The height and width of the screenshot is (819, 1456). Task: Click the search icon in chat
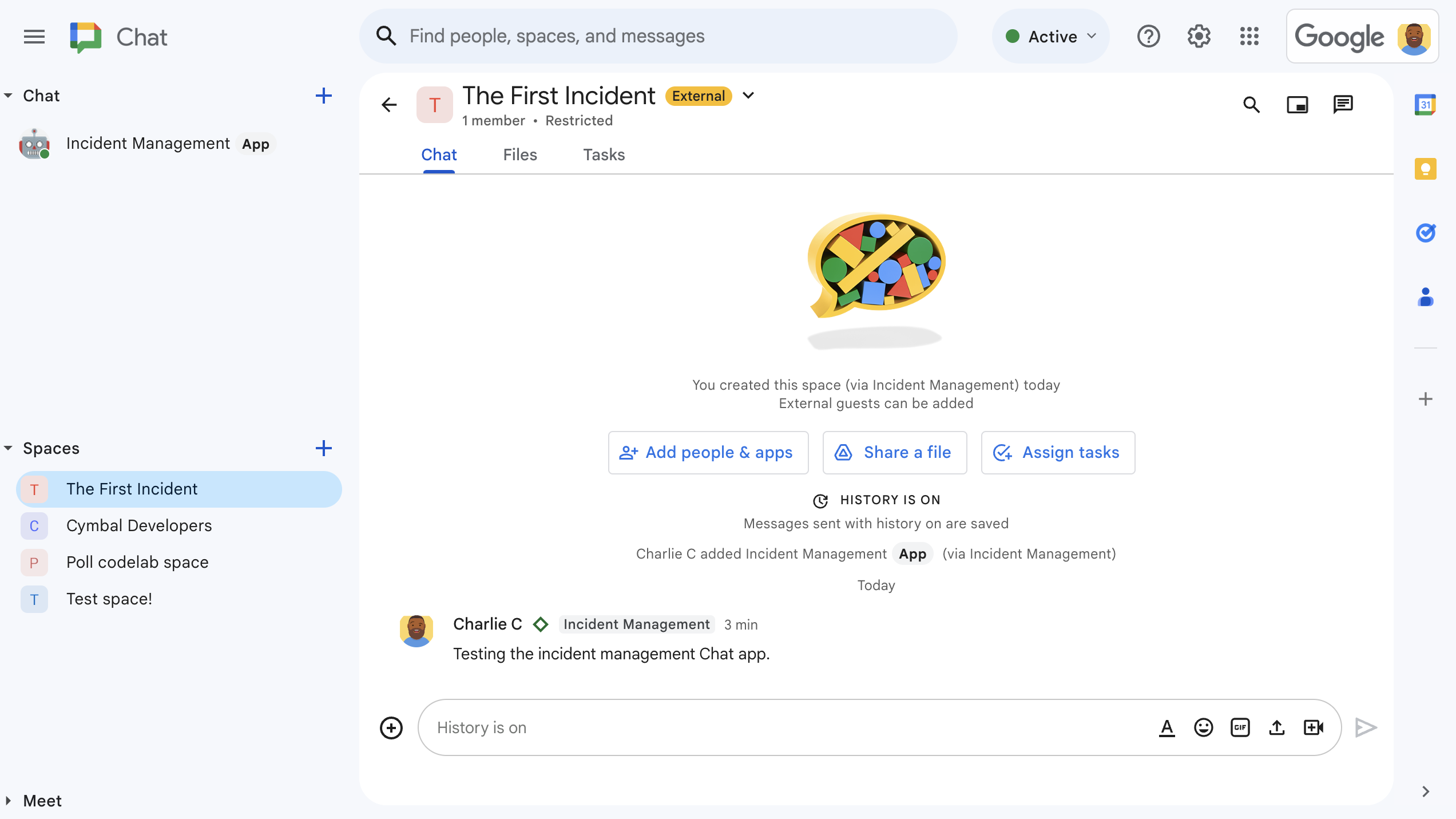[1252, 104]
